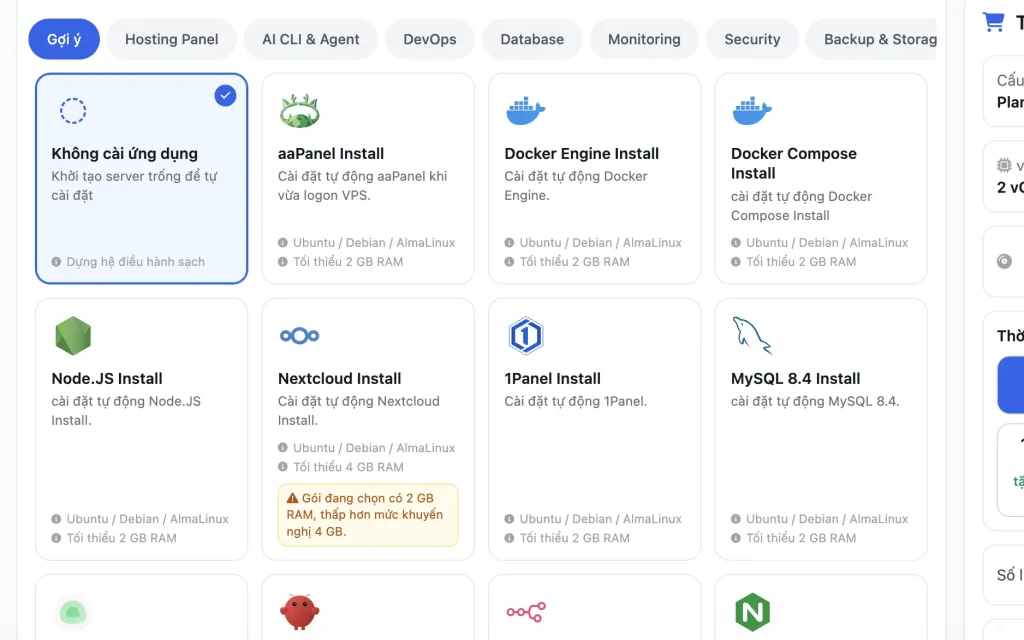Click the blue checkmark on selected card

click(225, 95)
